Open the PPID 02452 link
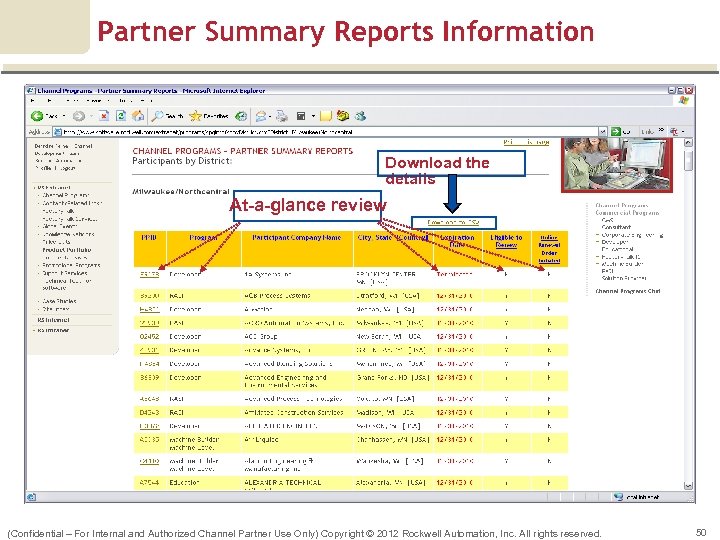 pyautogui.click(x=149, y=337)
